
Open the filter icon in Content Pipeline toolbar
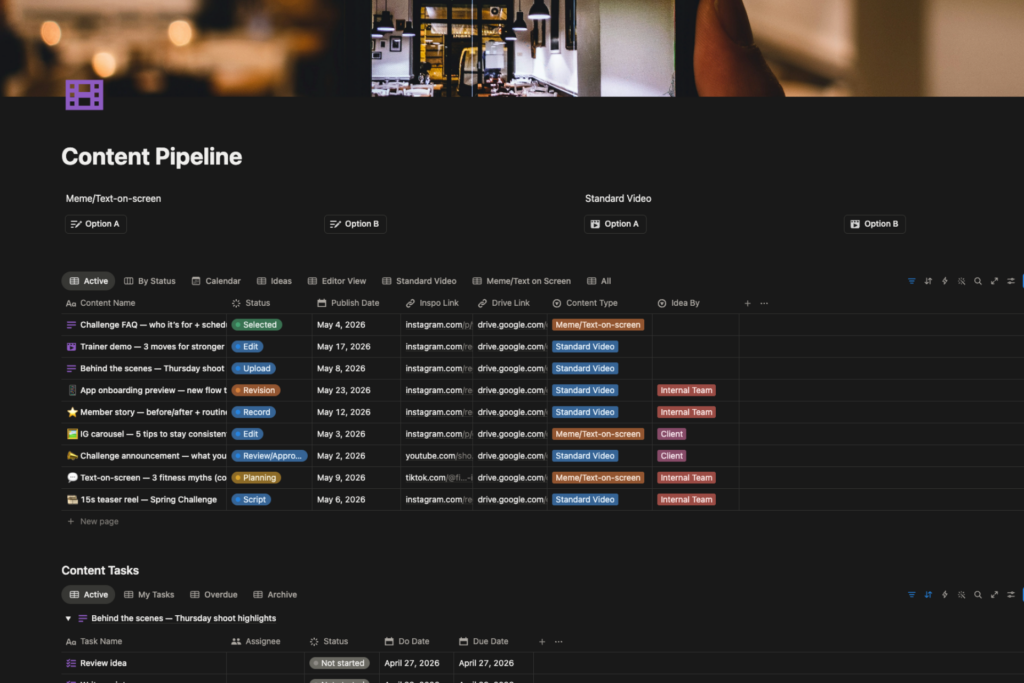pos(911,281)
